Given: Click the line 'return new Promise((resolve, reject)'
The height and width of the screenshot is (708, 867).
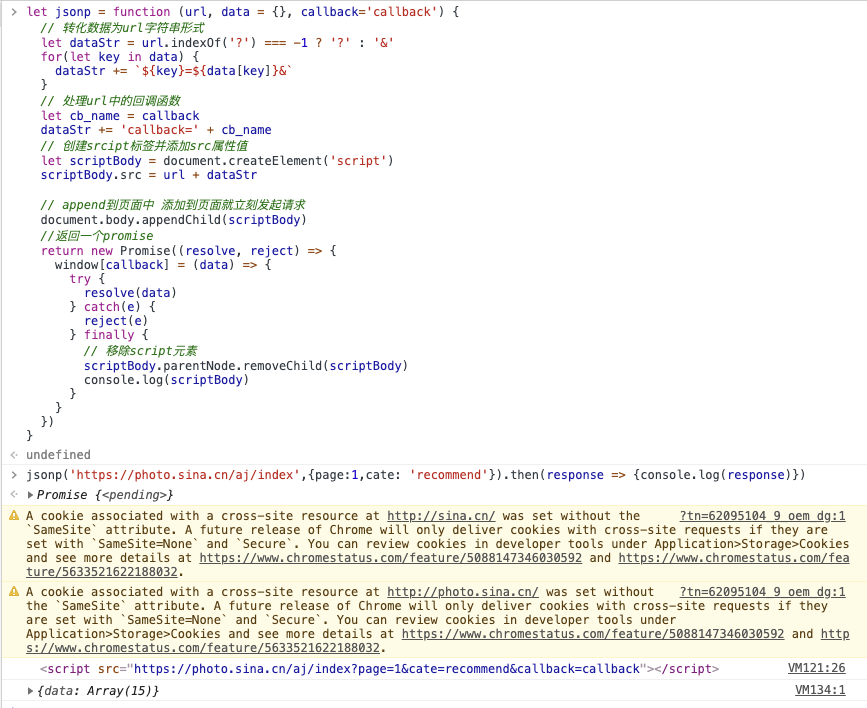Looking at the screenshot, I should 189,251.
